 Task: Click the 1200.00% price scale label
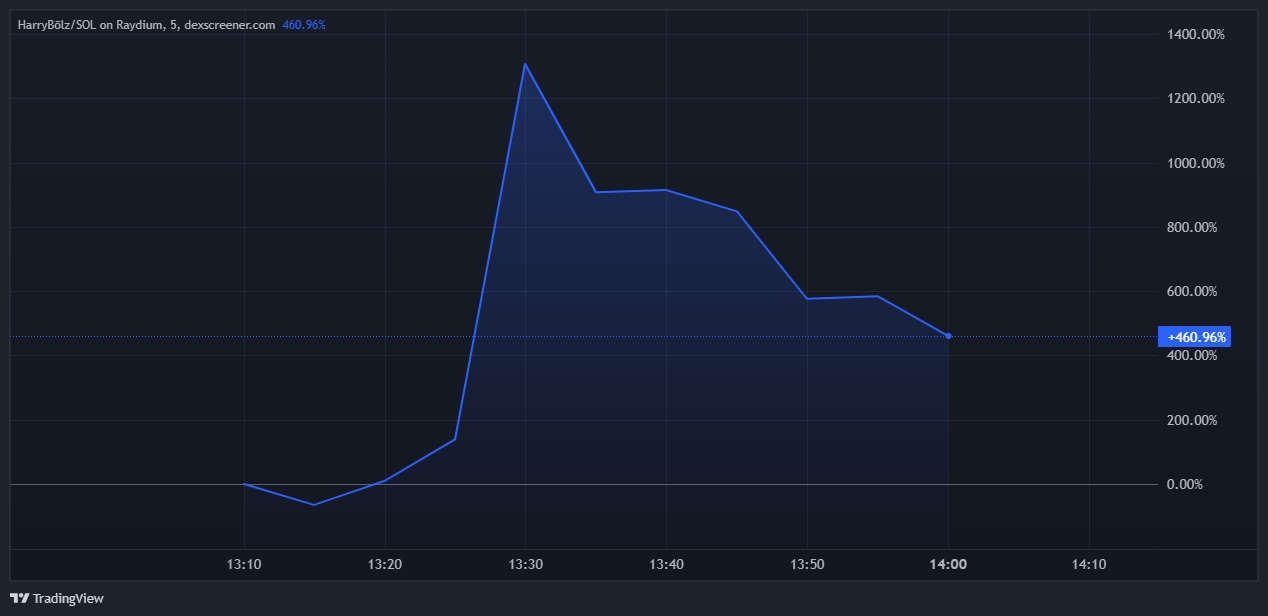click(1196, 99)
